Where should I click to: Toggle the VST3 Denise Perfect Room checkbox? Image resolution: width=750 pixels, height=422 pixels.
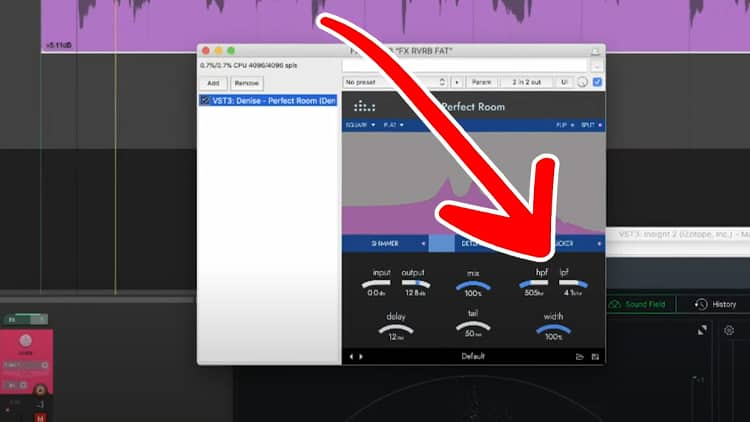tap(205, 100)
